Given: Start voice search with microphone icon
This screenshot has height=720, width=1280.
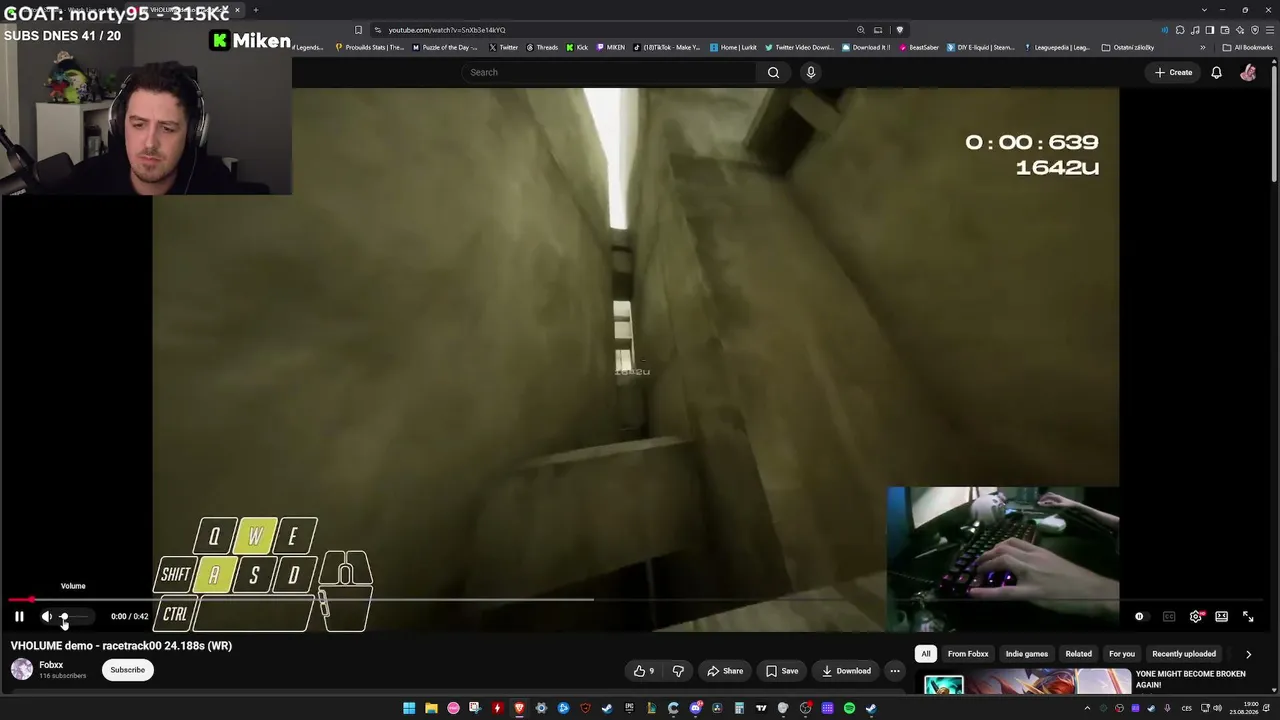Looking at the screenshot, I should click(x=811, y=72).
